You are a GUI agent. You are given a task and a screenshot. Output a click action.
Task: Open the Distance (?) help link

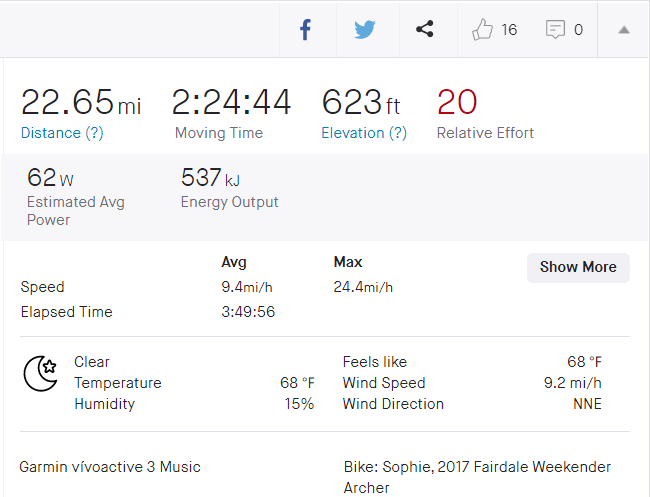click(x=62, y=133)
